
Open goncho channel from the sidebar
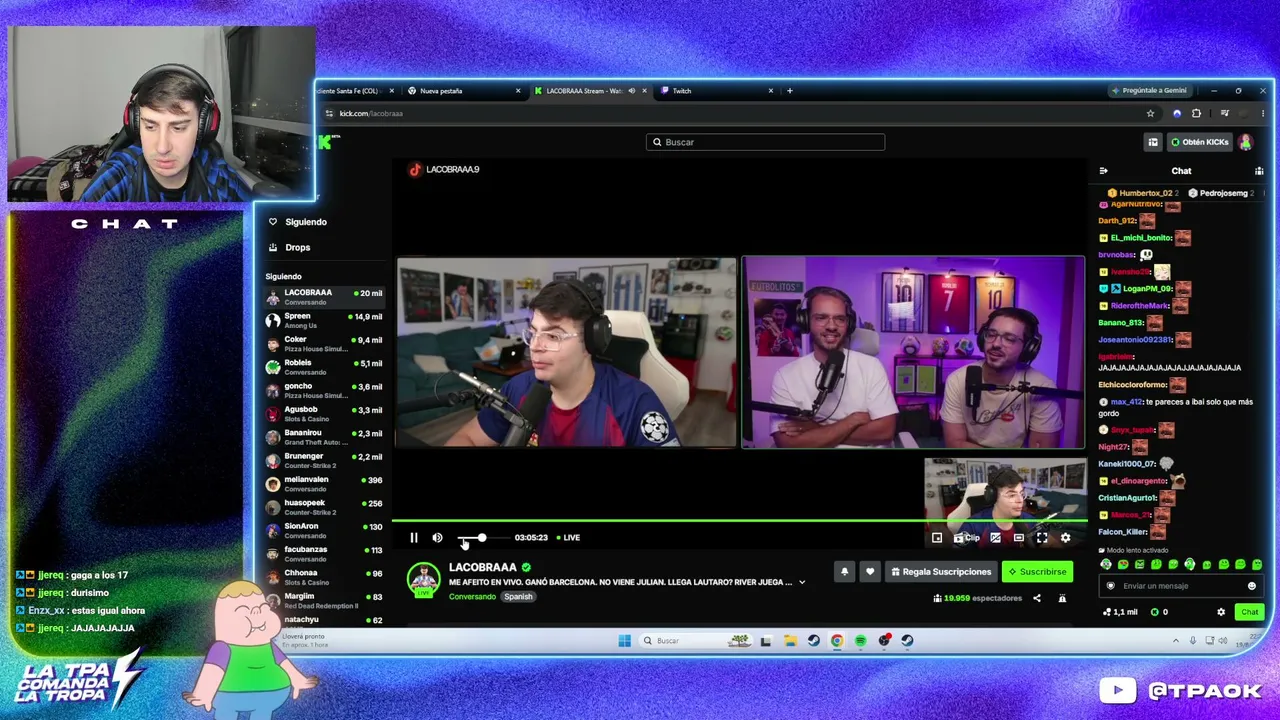click(x=324, y=390)
